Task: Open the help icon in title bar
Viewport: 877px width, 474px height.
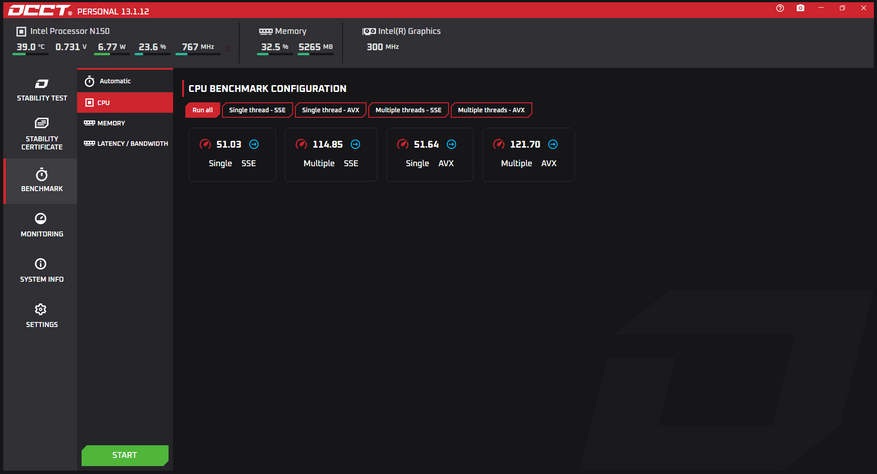Action: [x=780, y=8]
